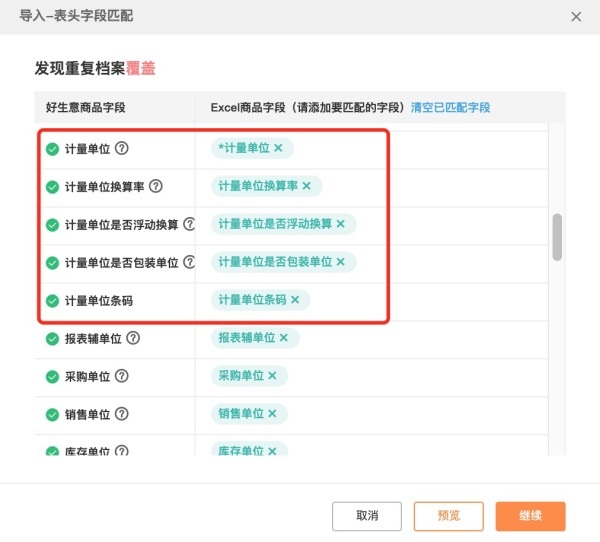Remove the 采购单位 matched tag

tap(272, 376)
